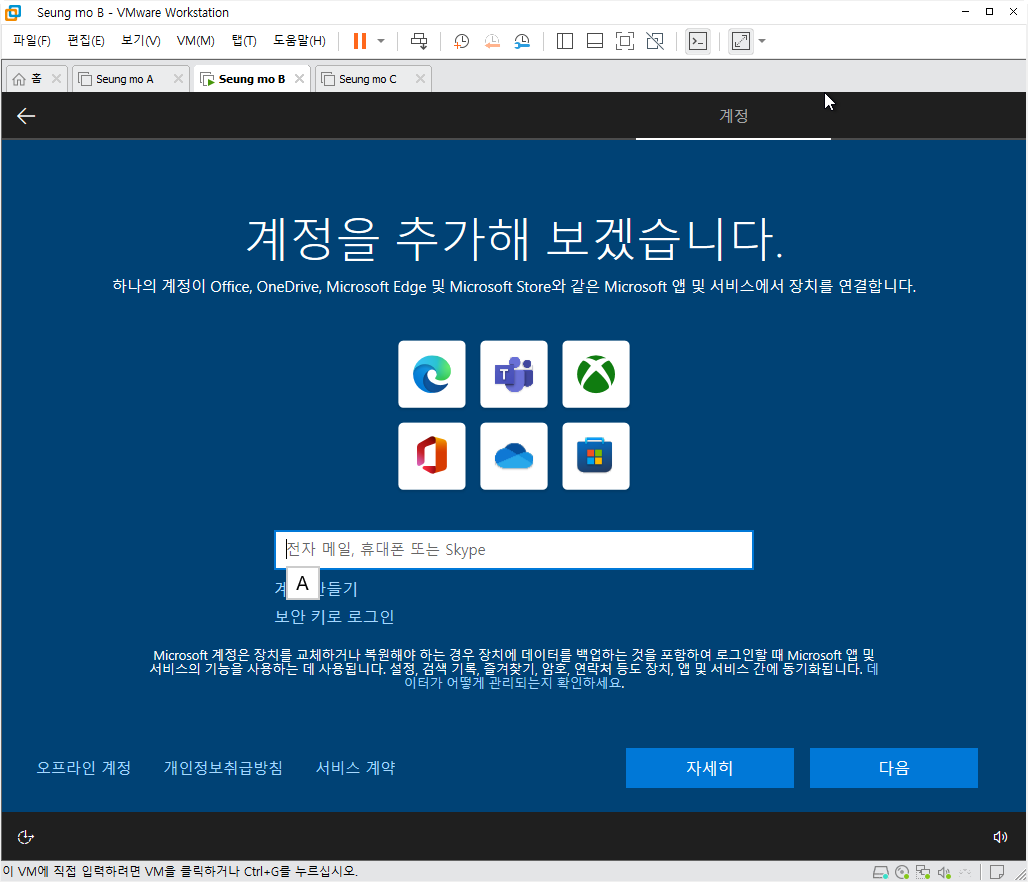The width and height of the screenshot is (1028, 882).
Task: Open the 편집(E) menu
Action: pyautogui.click(x=86, y=41)
